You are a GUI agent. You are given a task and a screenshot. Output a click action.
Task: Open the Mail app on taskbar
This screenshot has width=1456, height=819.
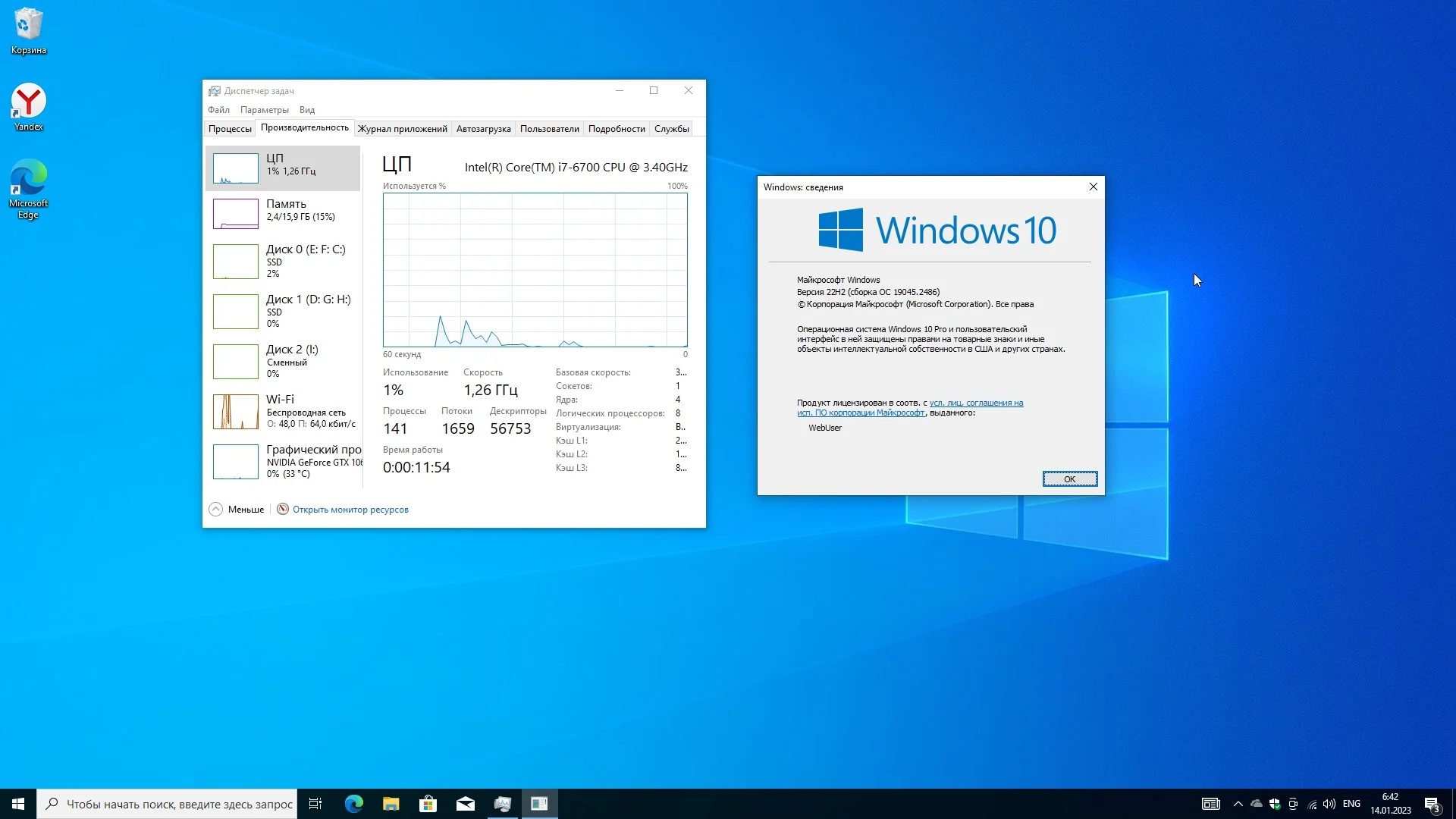coord(466,804)
